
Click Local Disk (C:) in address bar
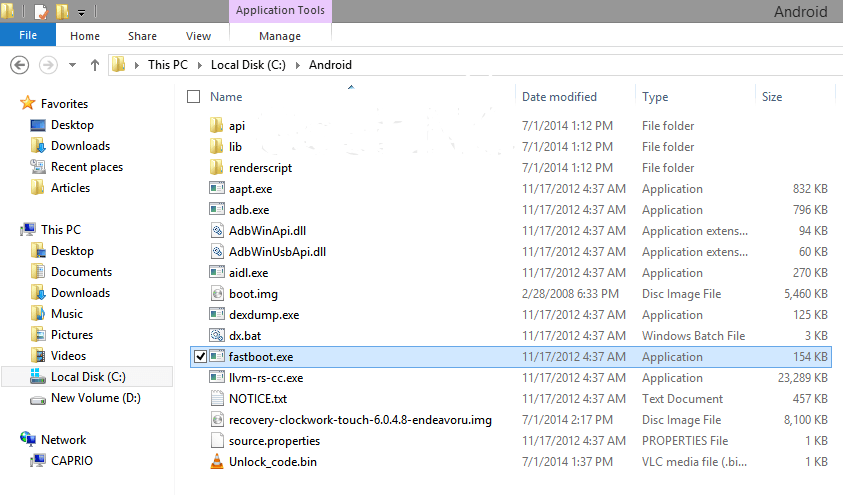tap(248, 65)
